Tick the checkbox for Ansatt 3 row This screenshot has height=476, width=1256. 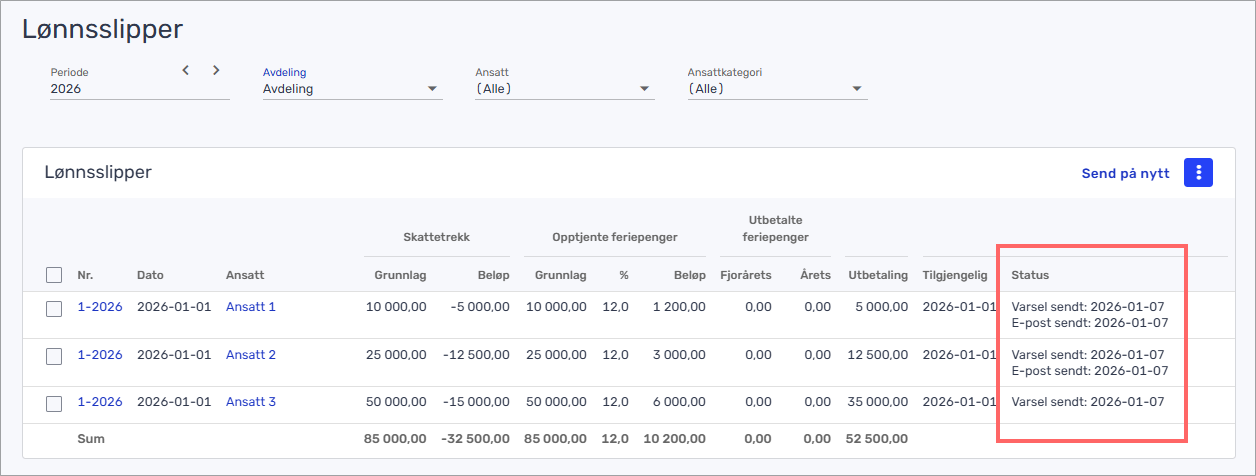click(54, 403)
